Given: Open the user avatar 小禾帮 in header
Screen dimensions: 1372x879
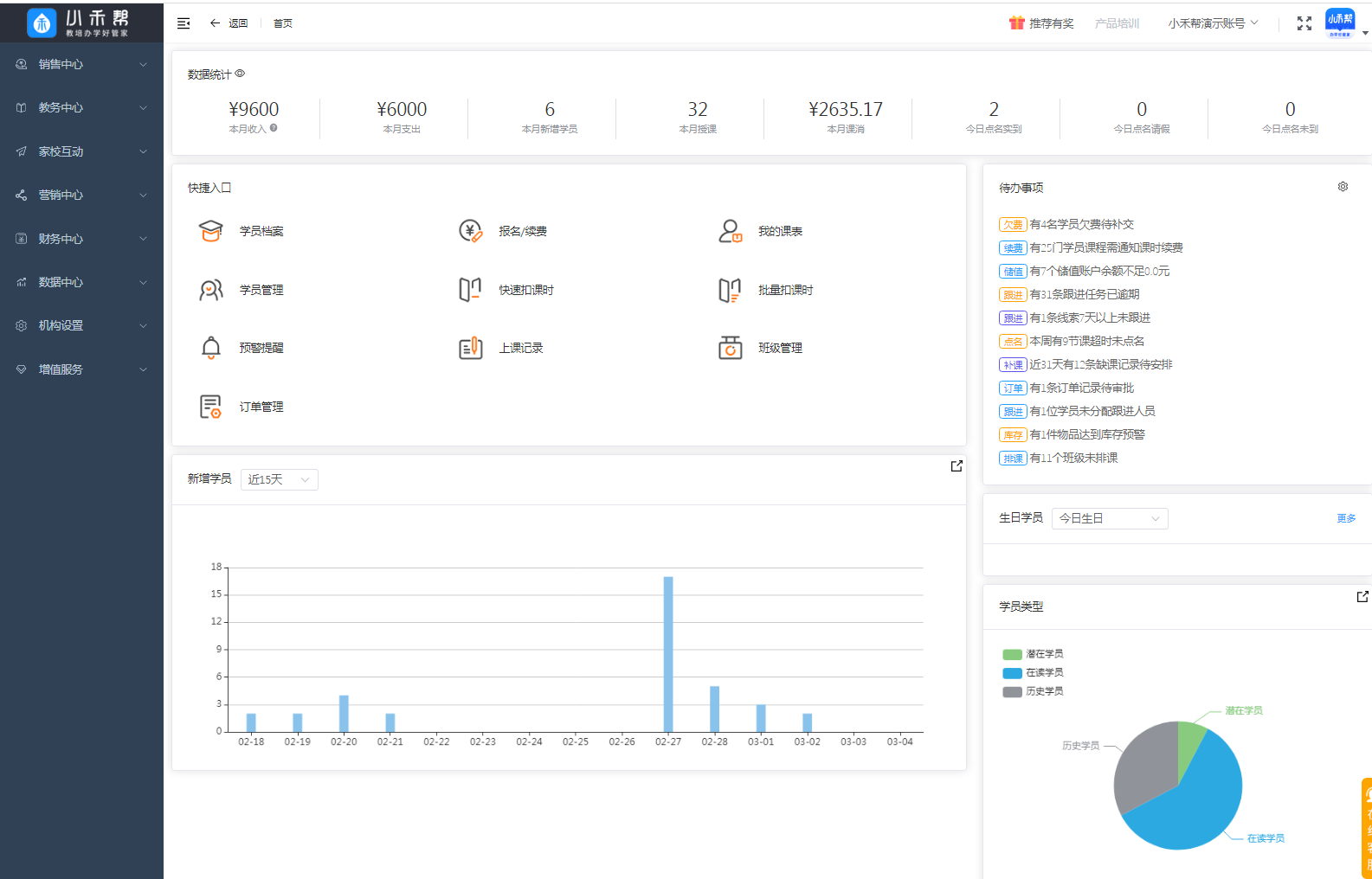Looking at the screenshot, I should tap(1340, 22).
